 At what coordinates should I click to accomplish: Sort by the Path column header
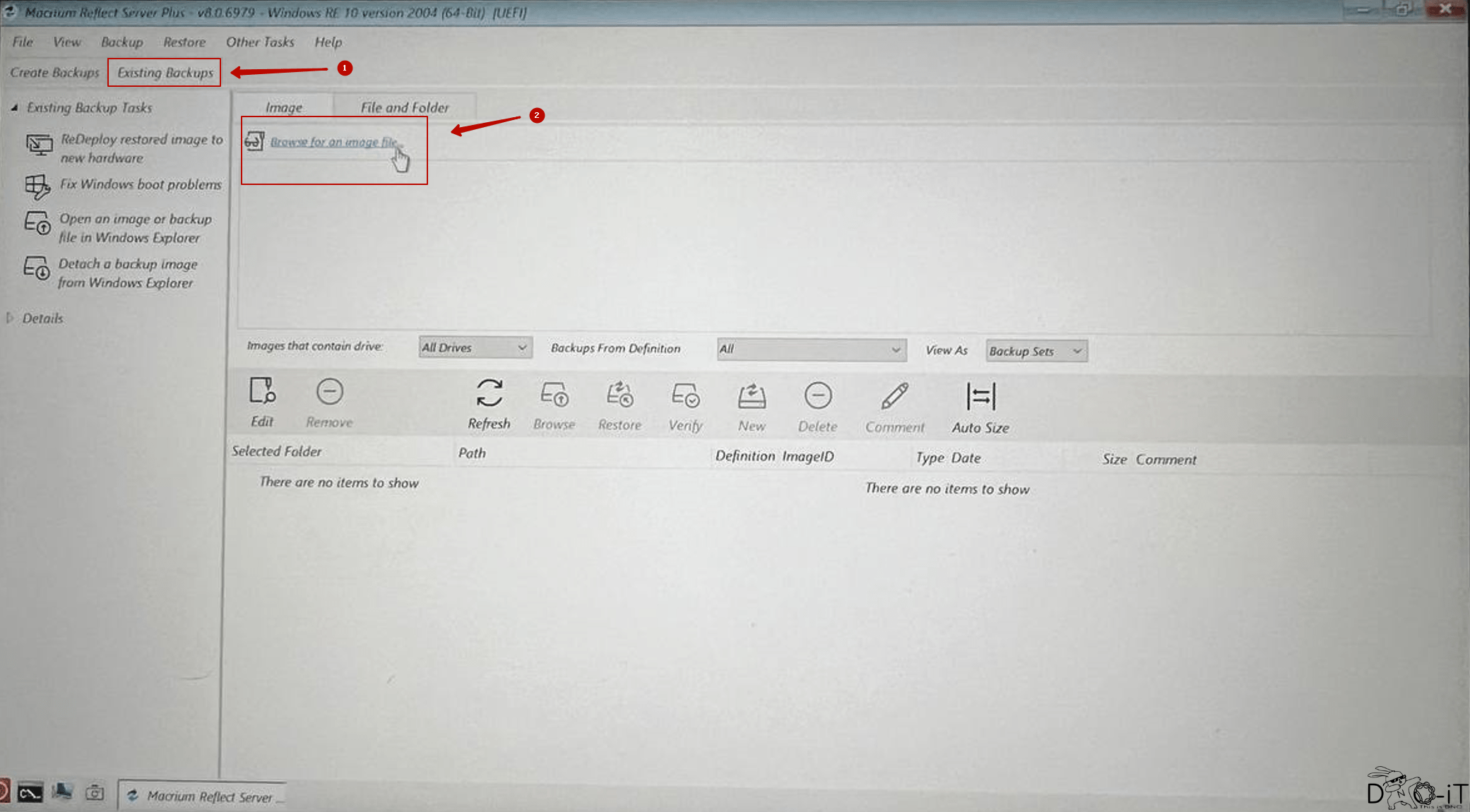[x=472, y=453]
